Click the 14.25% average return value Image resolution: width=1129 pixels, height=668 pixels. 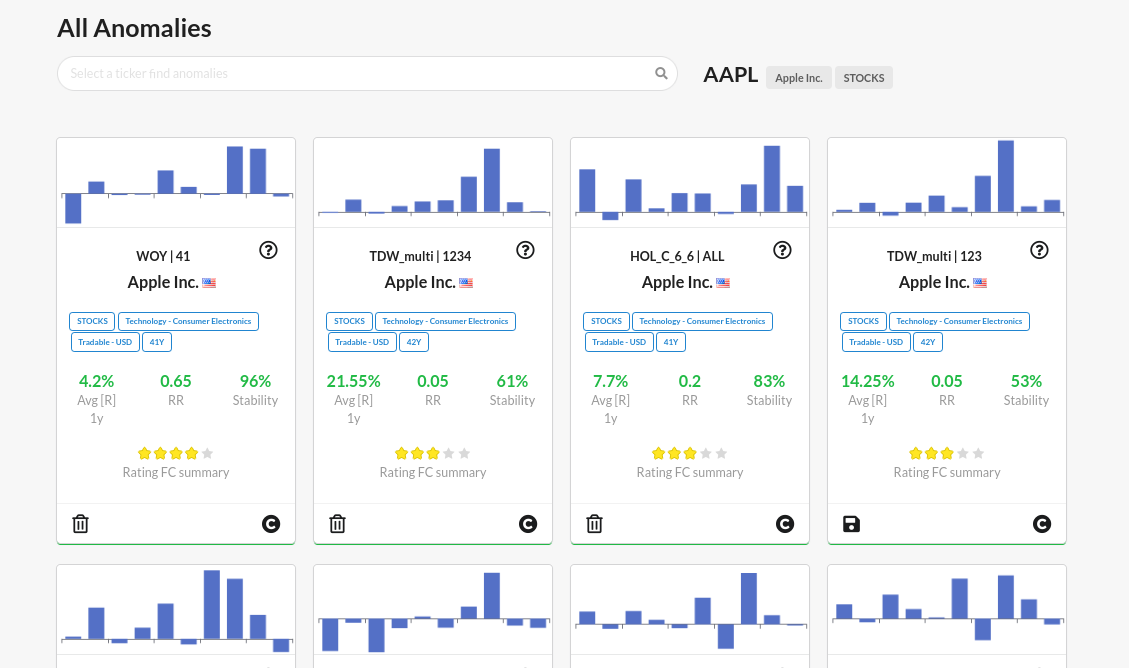(x=868, y=382)
